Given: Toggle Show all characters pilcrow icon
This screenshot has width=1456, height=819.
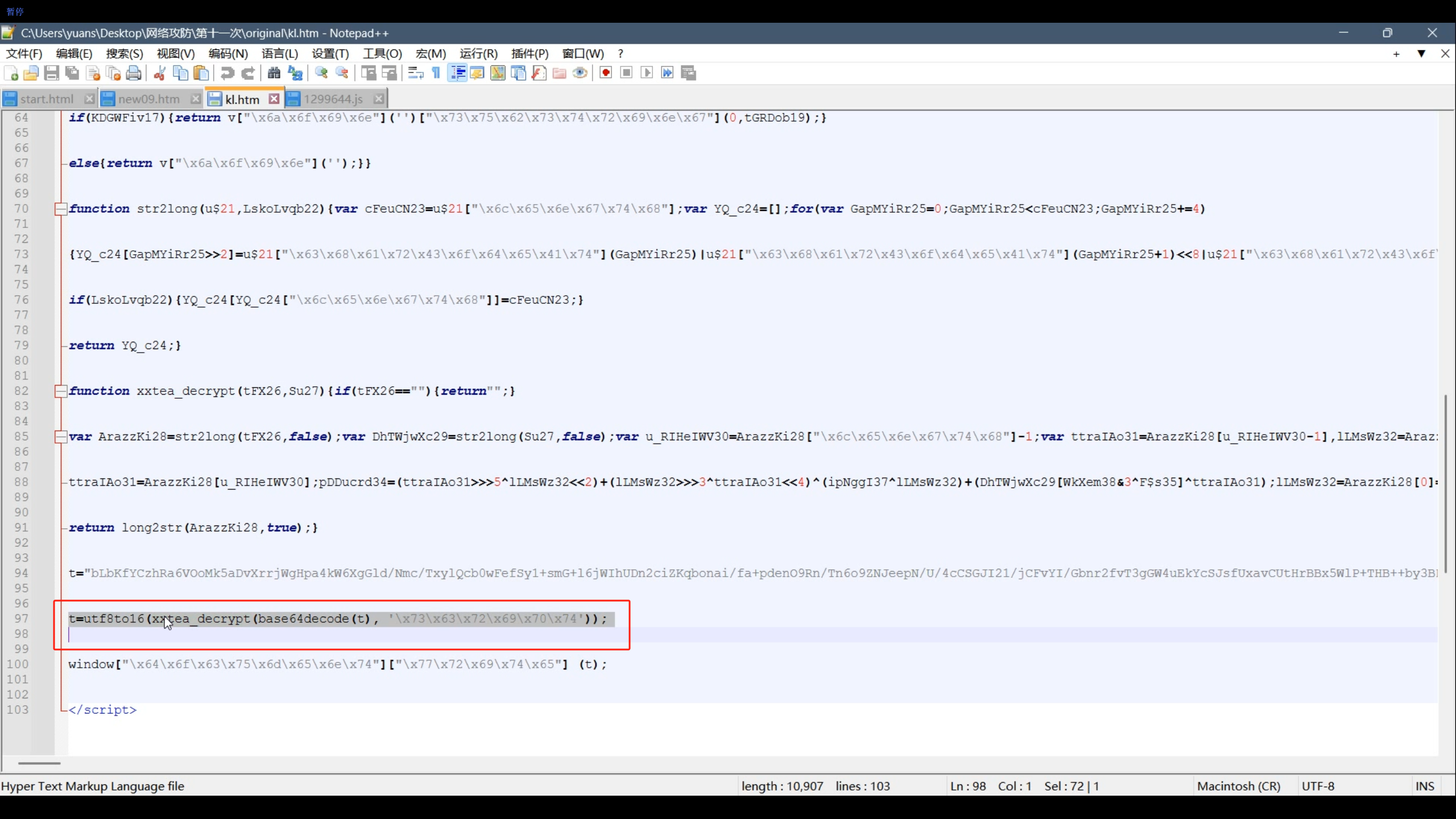Looking at the screenshot, I should coord(436,73).
